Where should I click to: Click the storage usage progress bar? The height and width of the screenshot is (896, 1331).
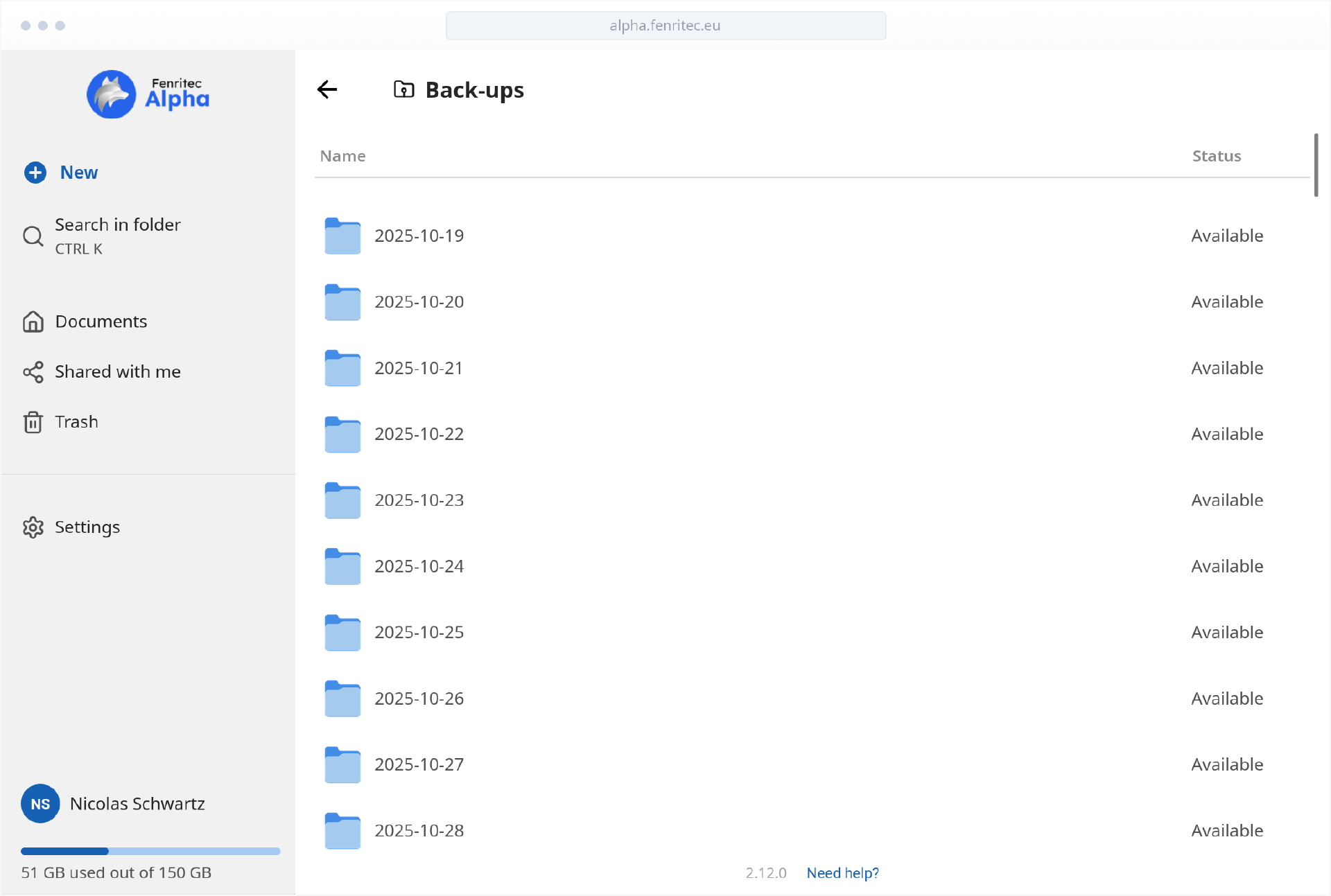pos(150,851)
